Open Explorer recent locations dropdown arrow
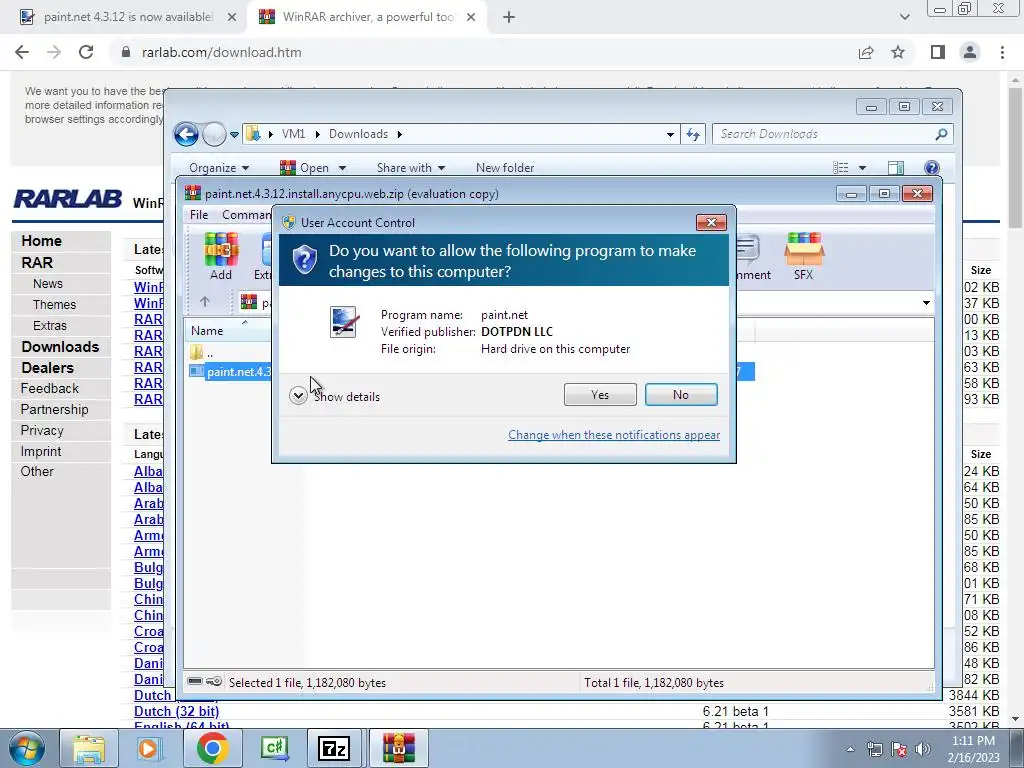 coord(234,135)
